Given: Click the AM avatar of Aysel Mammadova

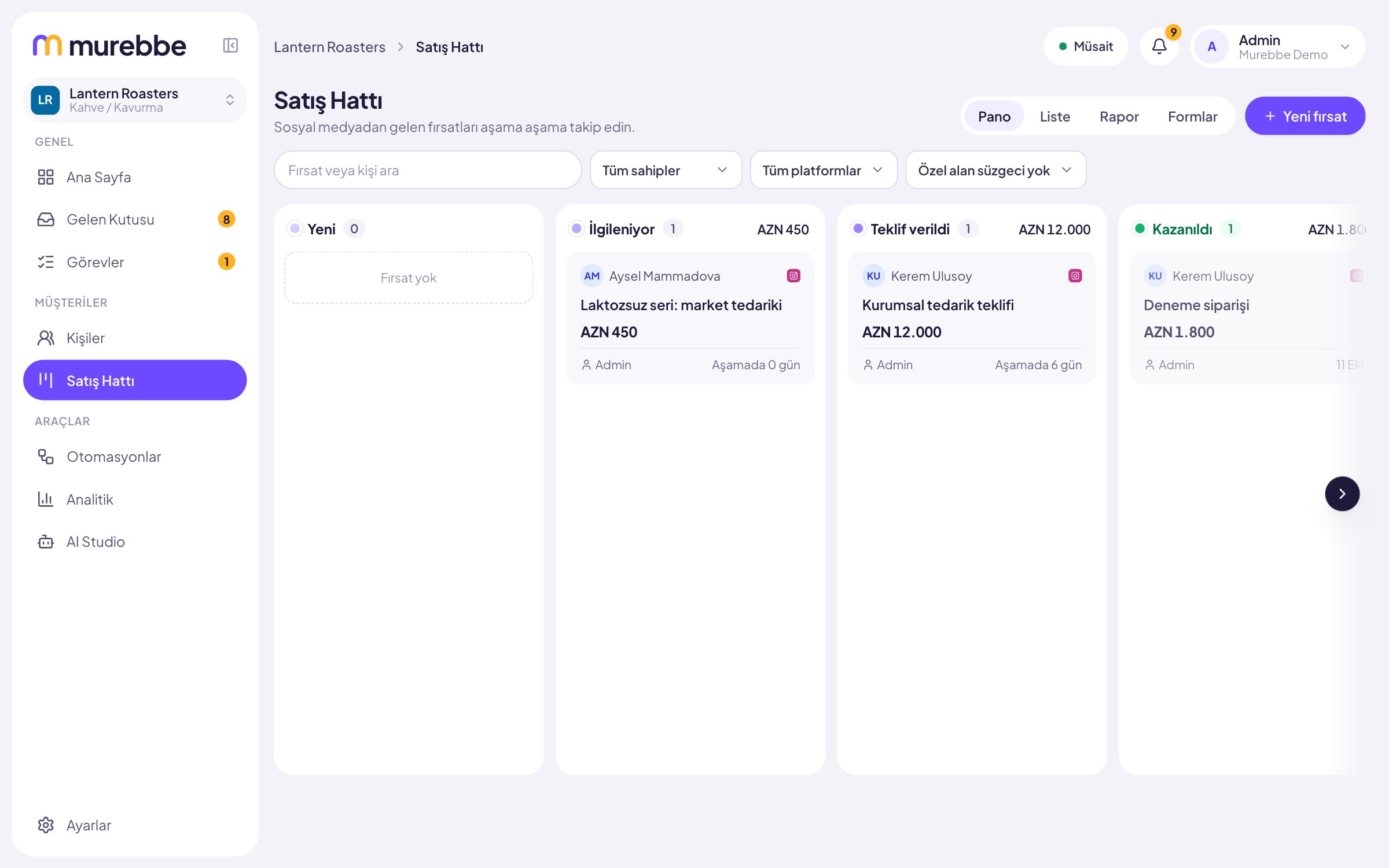Looking at the screenshot, I should coord(591,276).
